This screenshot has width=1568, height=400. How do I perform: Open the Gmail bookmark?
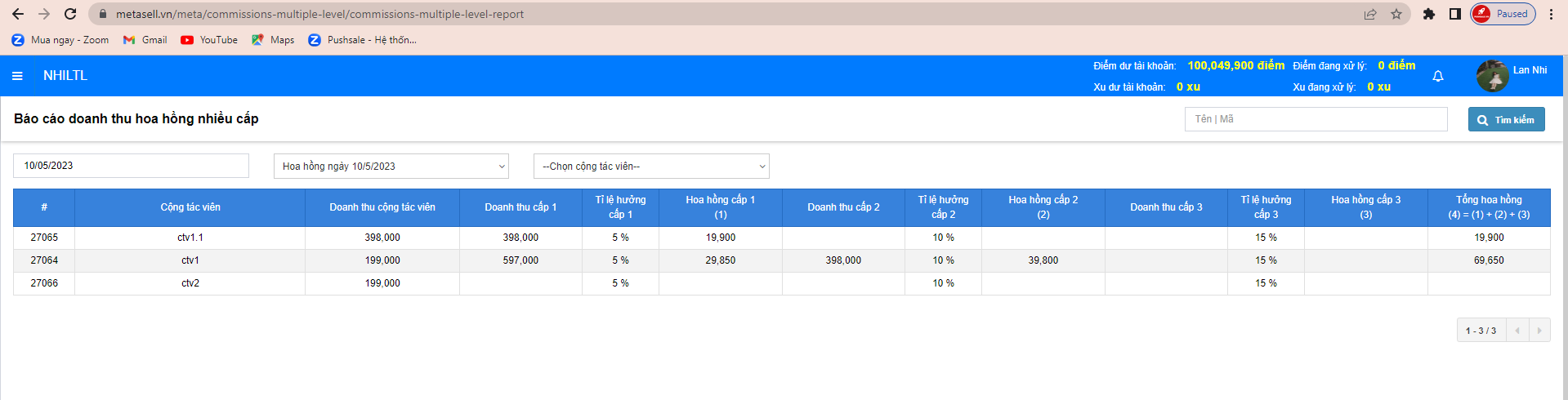click(145, 40)
